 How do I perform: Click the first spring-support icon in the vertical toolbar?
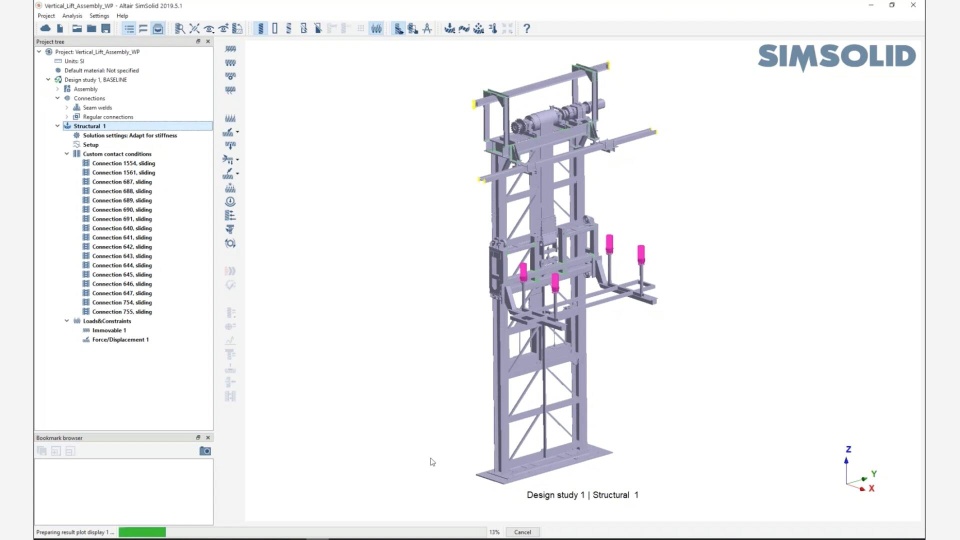(230, 49)
